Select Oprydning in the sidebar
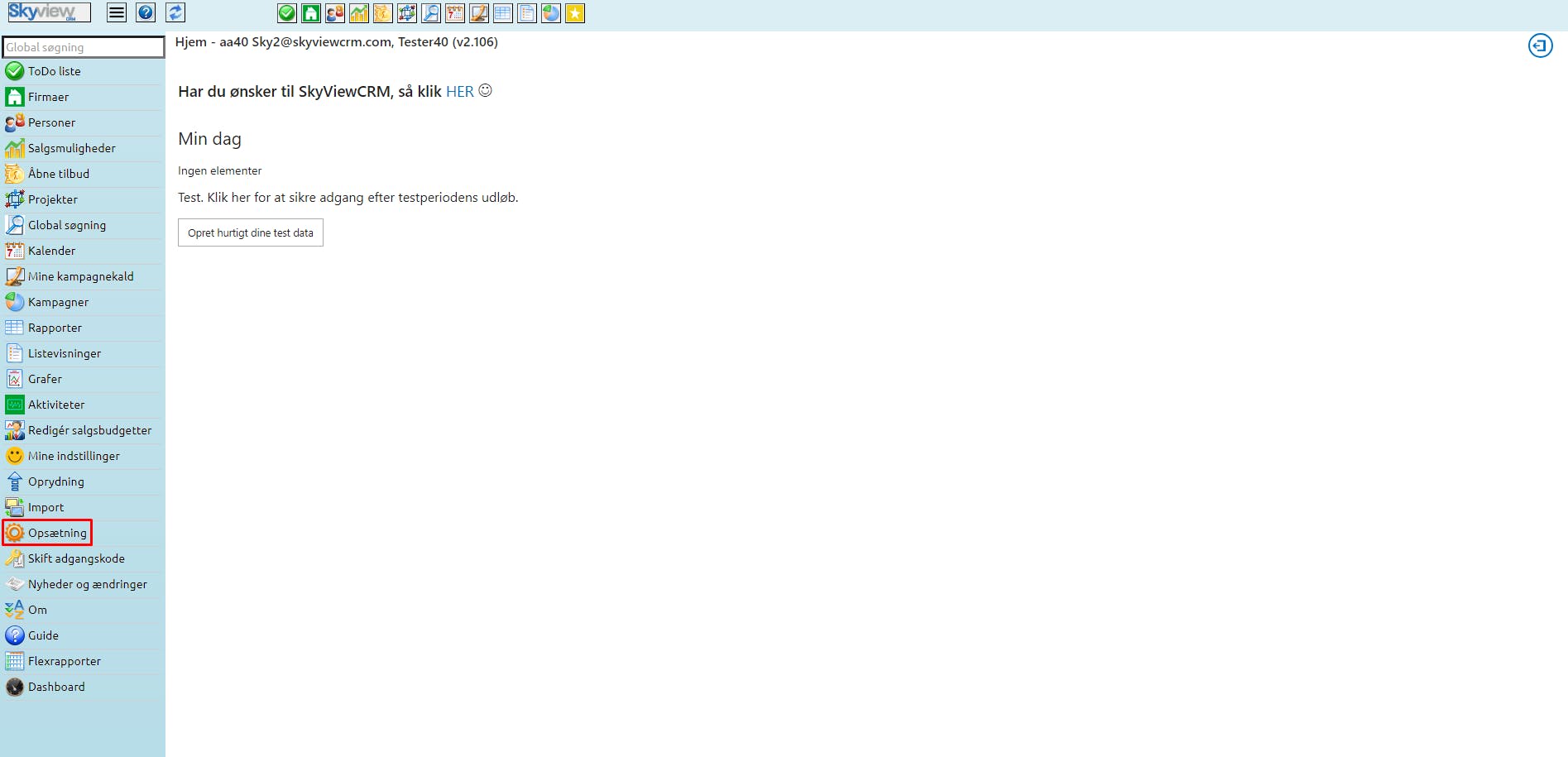 [83, 482]
